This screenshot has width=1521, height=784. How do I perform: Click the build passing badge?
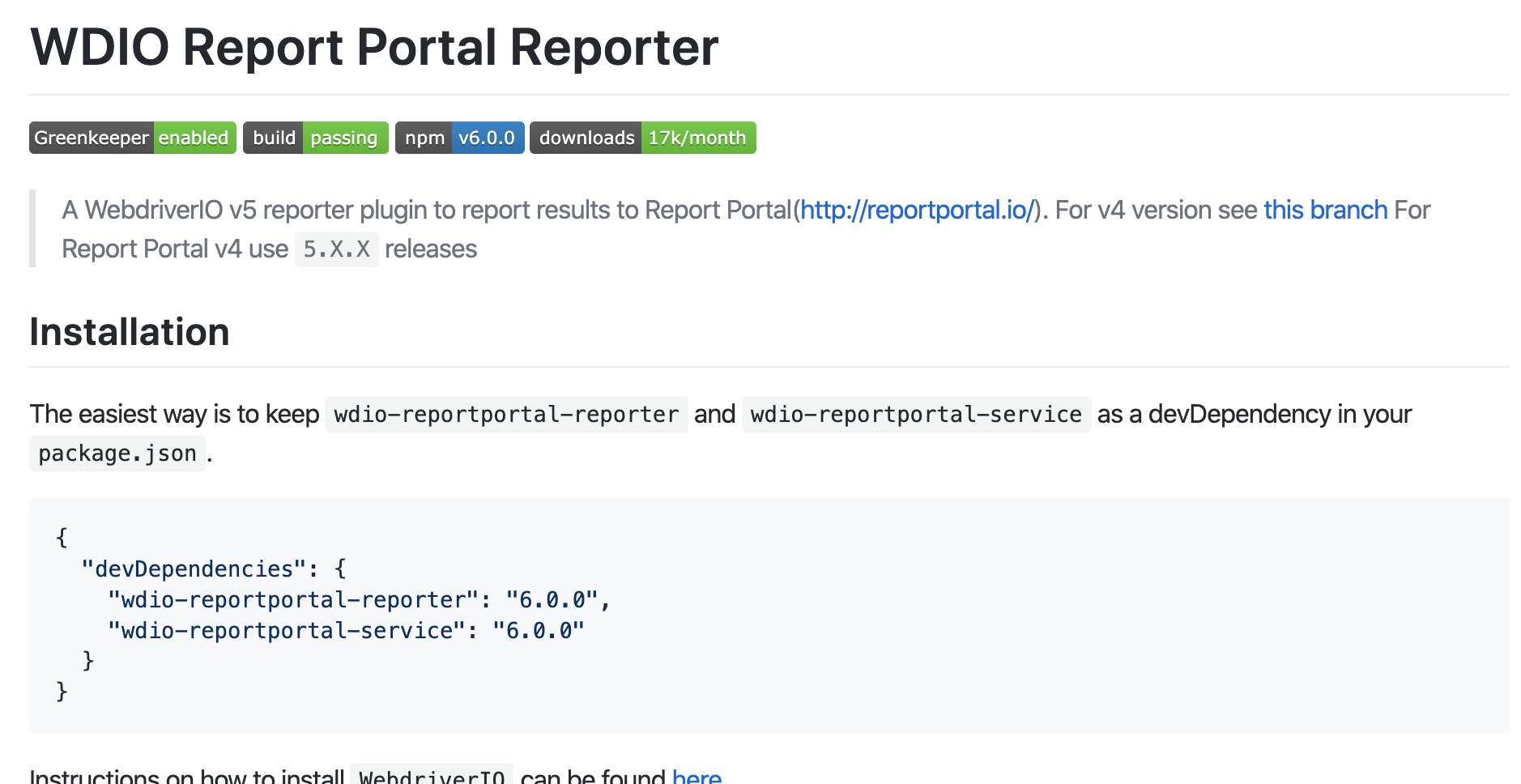point(316,138)
